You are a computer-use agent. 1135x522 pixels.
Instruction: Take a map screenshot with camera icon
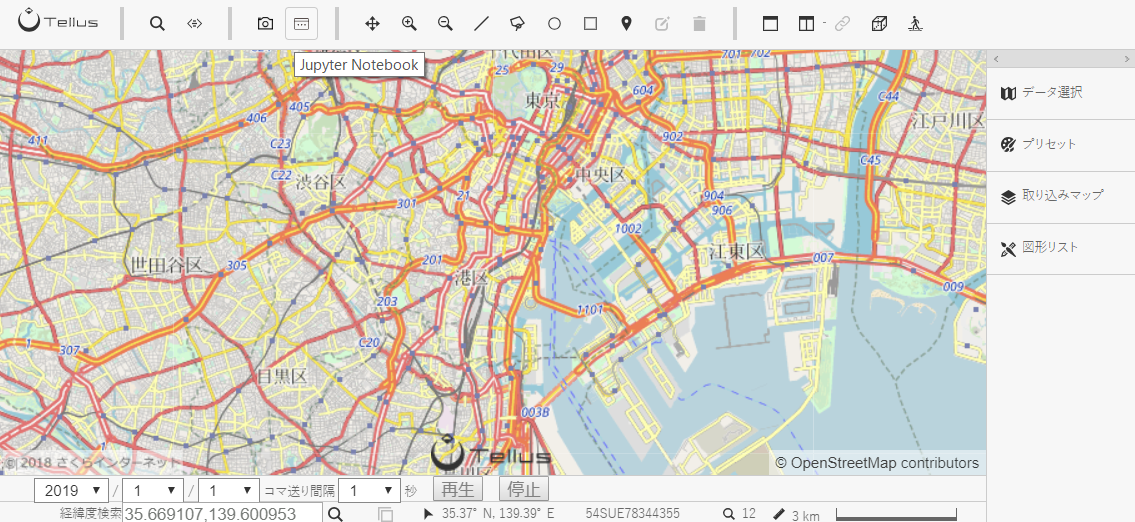tap(265, 23)
